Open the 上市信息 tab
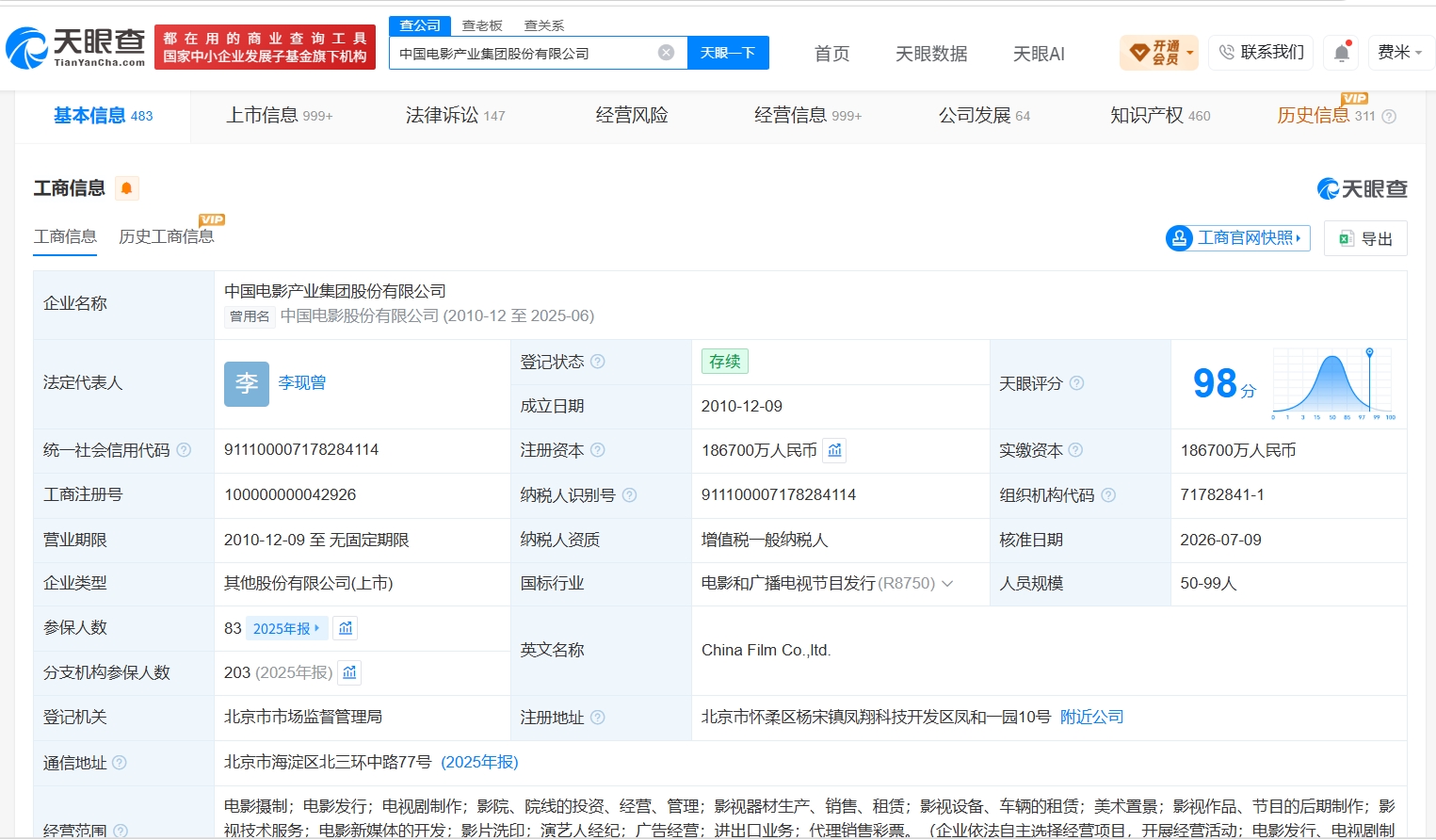Viewport: 1436px width, 840px height. point(280,116)
